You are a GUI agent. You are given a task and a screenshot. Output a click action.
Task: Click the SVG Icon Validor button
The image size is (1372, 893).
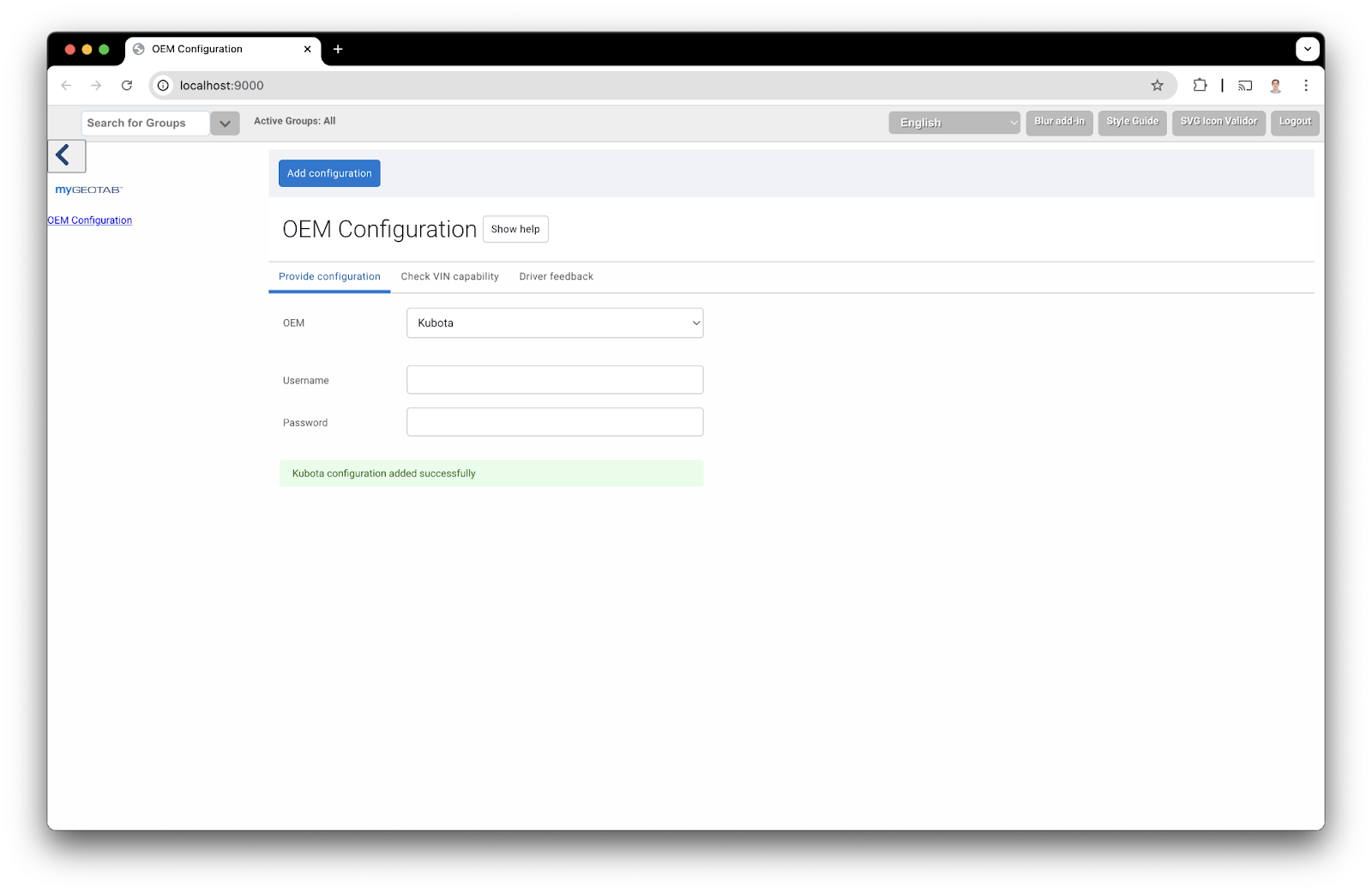tap(1219, 122)
